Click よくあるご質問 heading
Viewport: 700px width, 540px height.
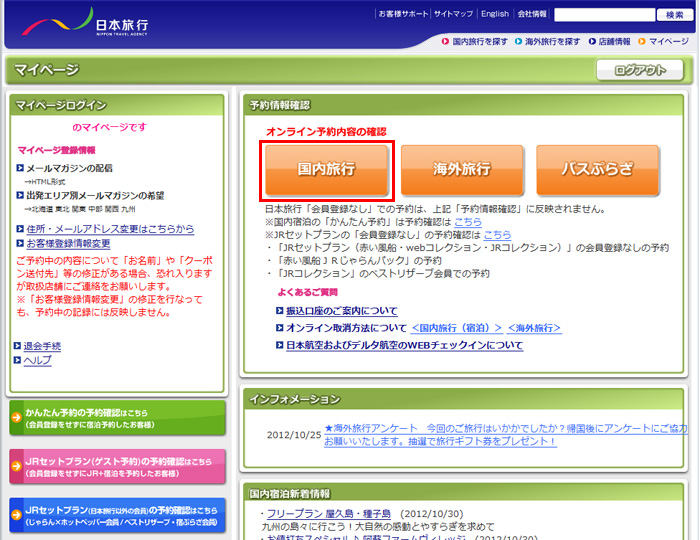[x=308, y=292]
